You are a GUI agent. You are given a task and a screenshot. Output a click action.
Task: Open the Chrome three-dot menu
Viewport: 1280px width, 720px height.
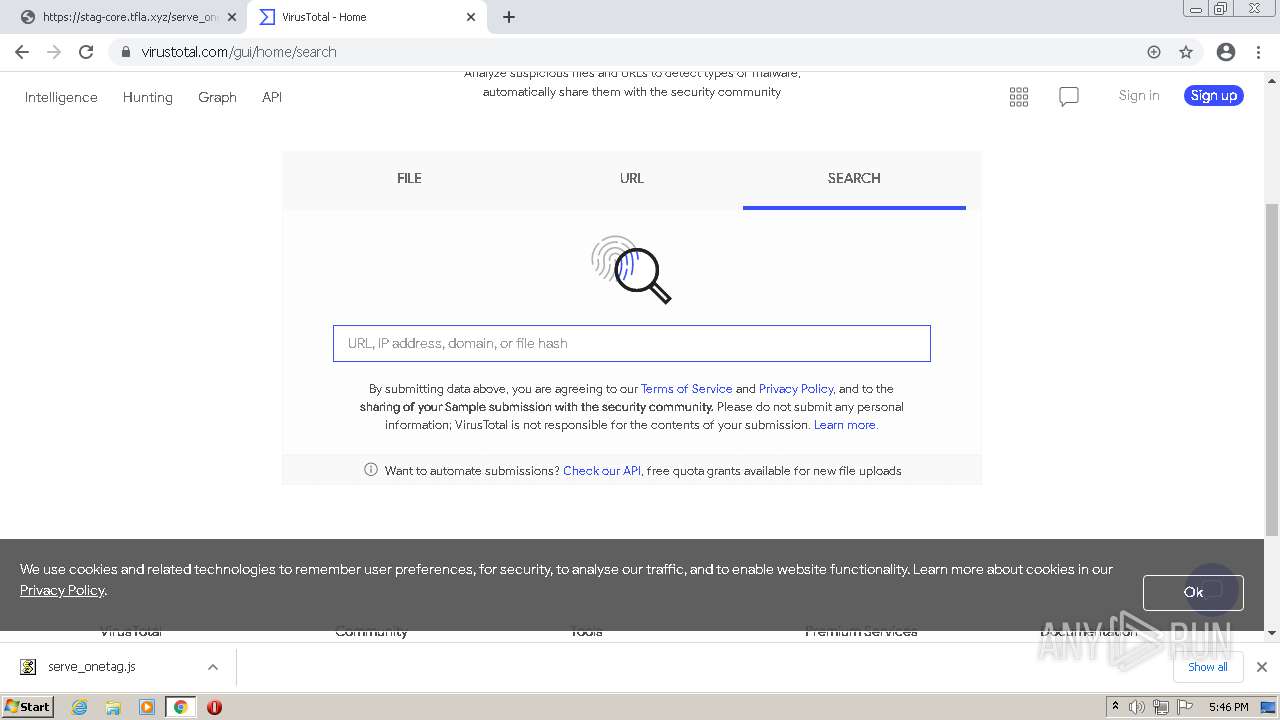click(x=1258, y=52)
